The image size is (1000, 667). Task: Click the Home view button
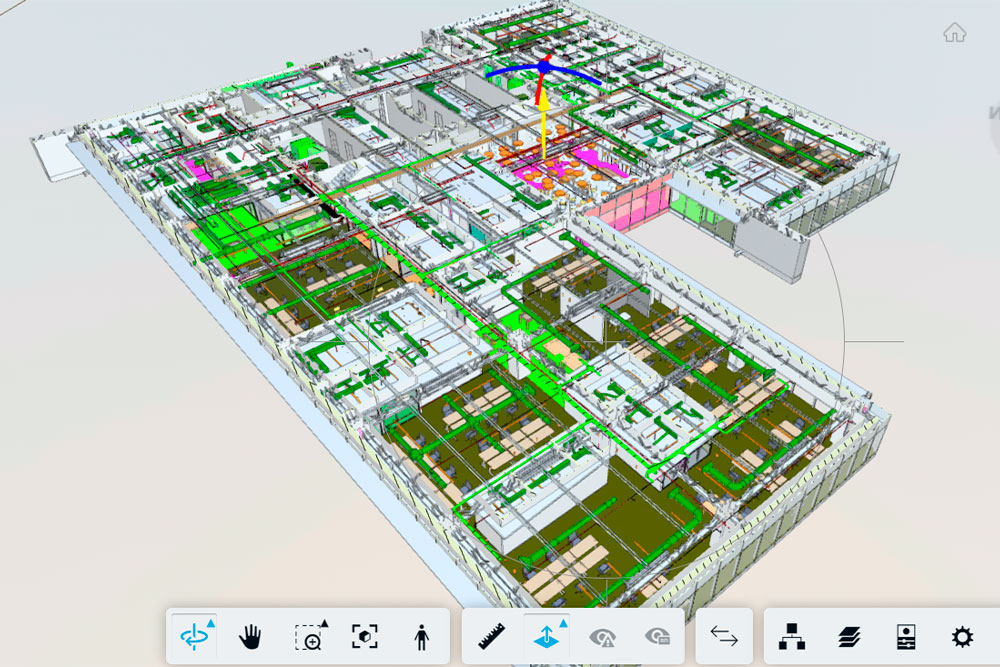pyautogui.click(x=954, y=33)
